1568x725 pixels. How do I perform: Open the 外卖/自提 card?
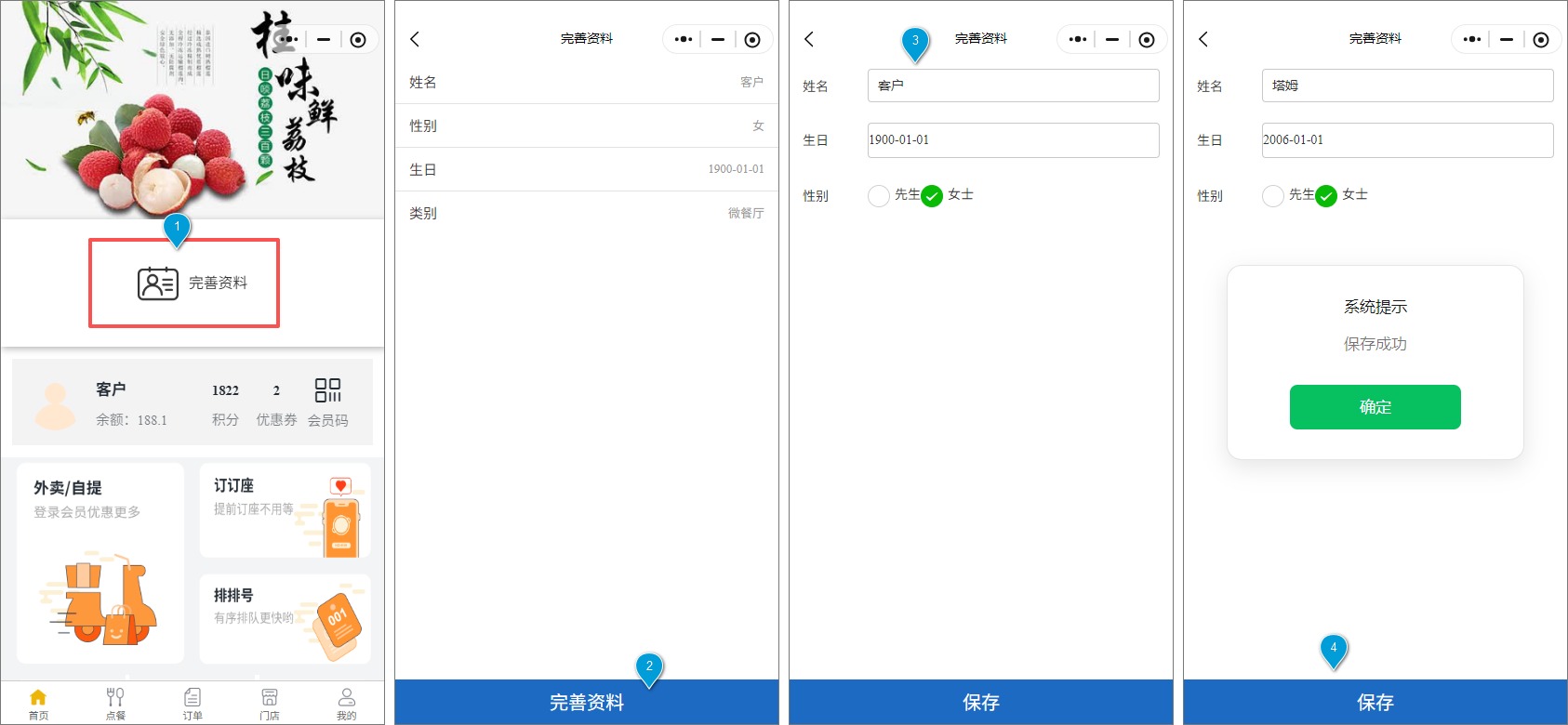(100, 563)
